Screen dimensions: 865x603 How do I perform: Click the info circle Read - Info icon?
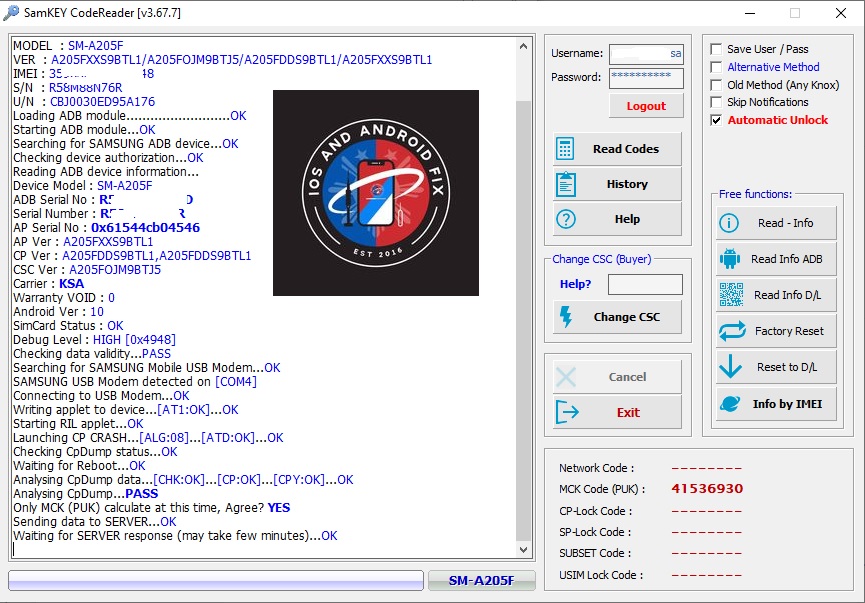click(730, 223)
